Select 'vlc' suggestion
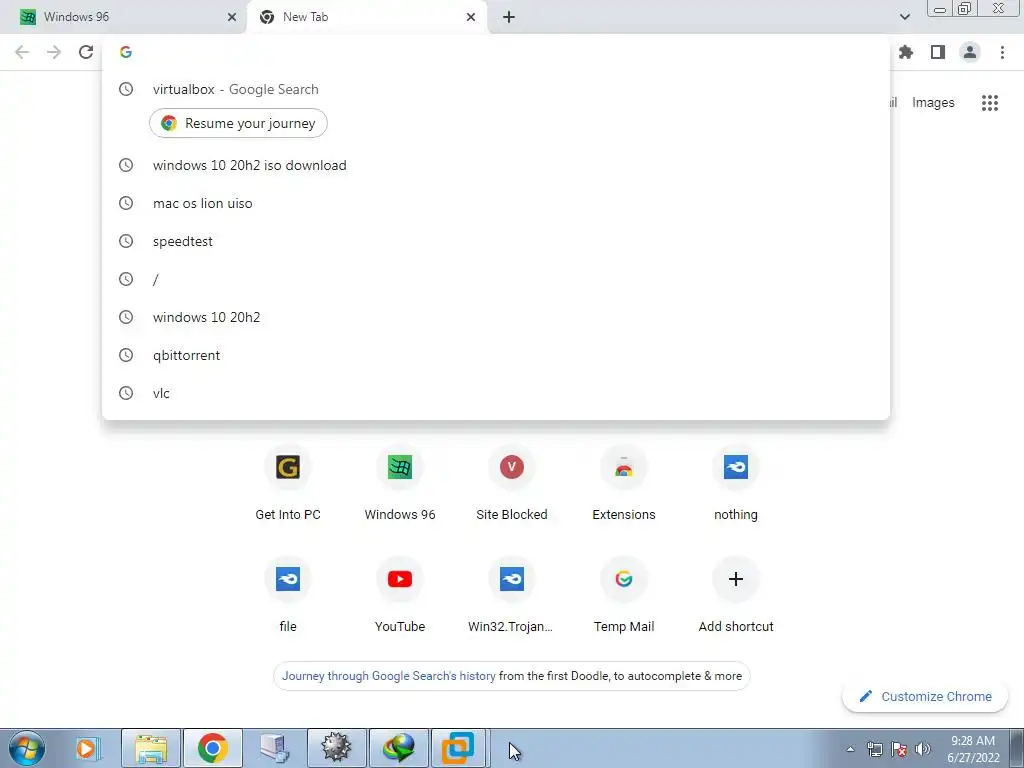The width and height of the screenshot is (1024, 768). pos(496,393)
